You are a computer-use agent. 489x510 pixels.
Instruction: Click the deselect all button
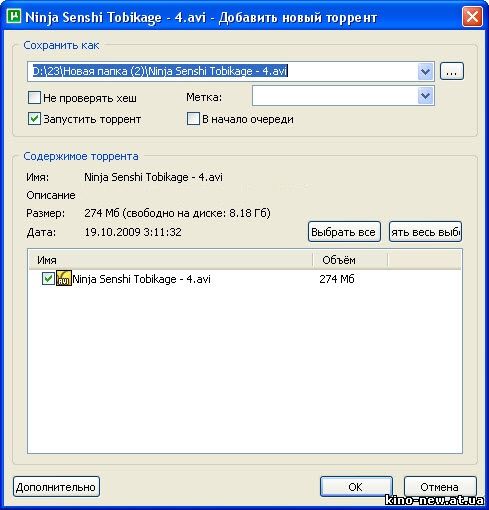(x=425, y=232)
